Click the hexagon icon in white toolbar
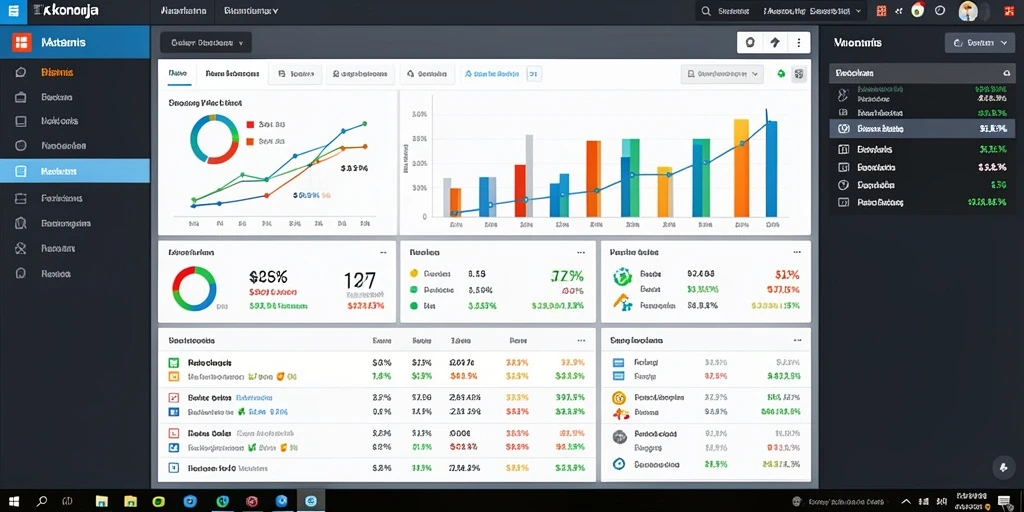 (750, 42)
